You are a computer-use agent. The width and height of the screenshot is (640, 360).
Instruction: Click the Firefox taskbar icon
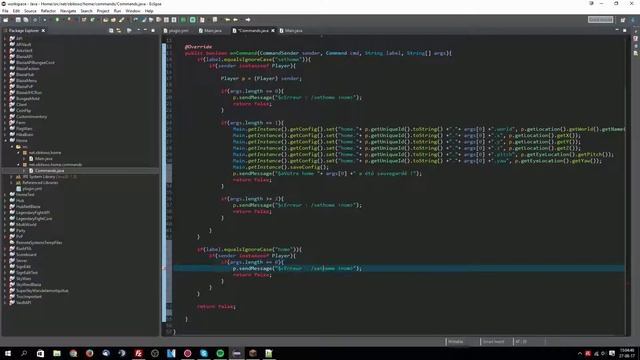pos(89,353)
